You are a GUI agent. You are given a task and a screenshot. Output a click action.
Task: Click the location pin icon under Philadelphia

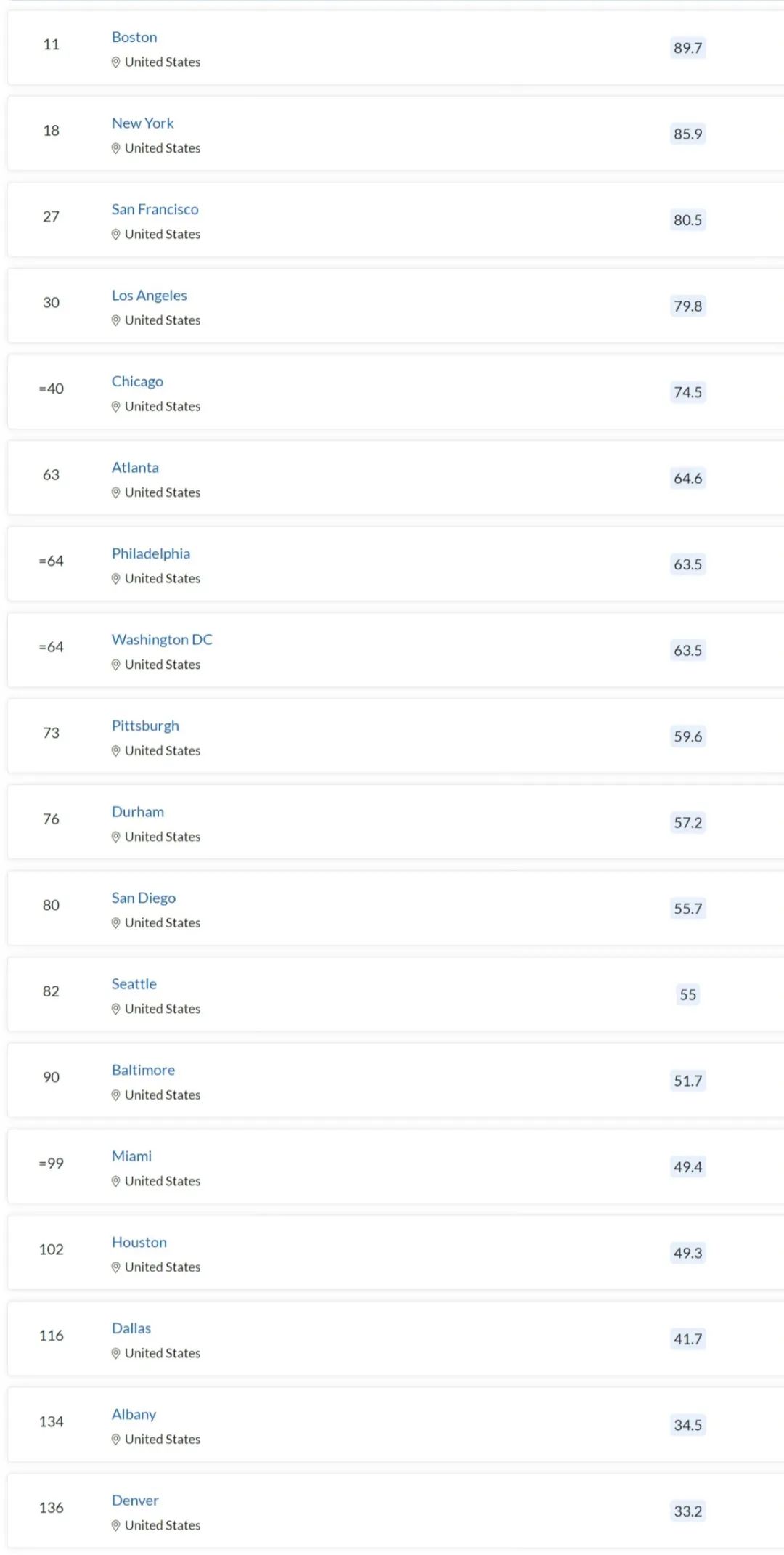click(x=115, y=579)
